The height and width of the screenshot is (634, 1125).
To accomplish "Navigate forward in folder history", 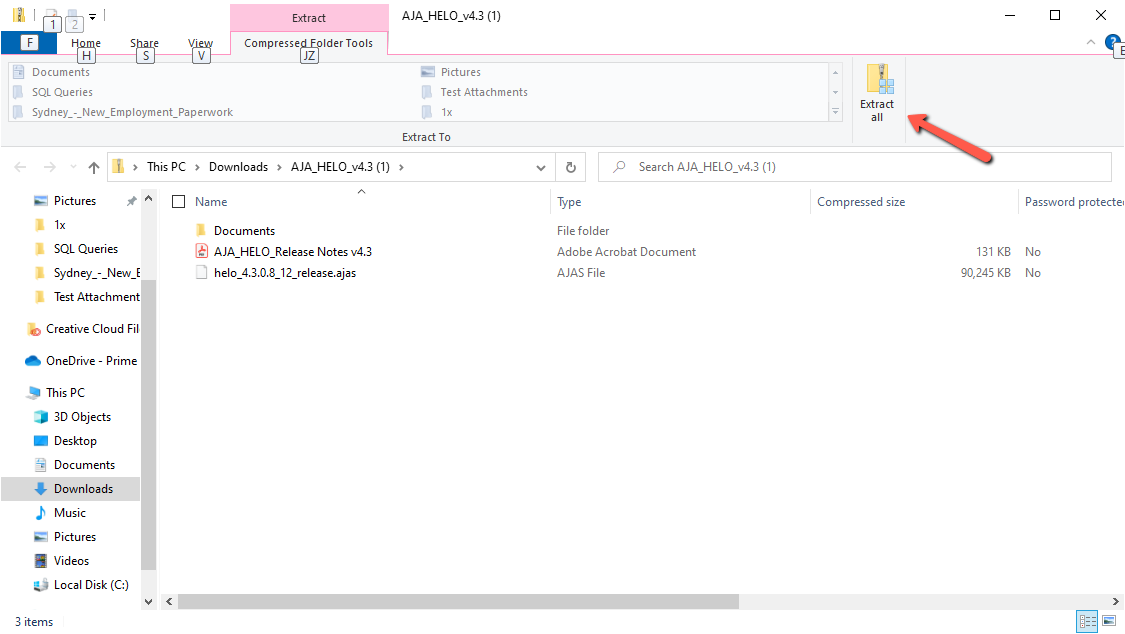I will [x=50, y=167].
